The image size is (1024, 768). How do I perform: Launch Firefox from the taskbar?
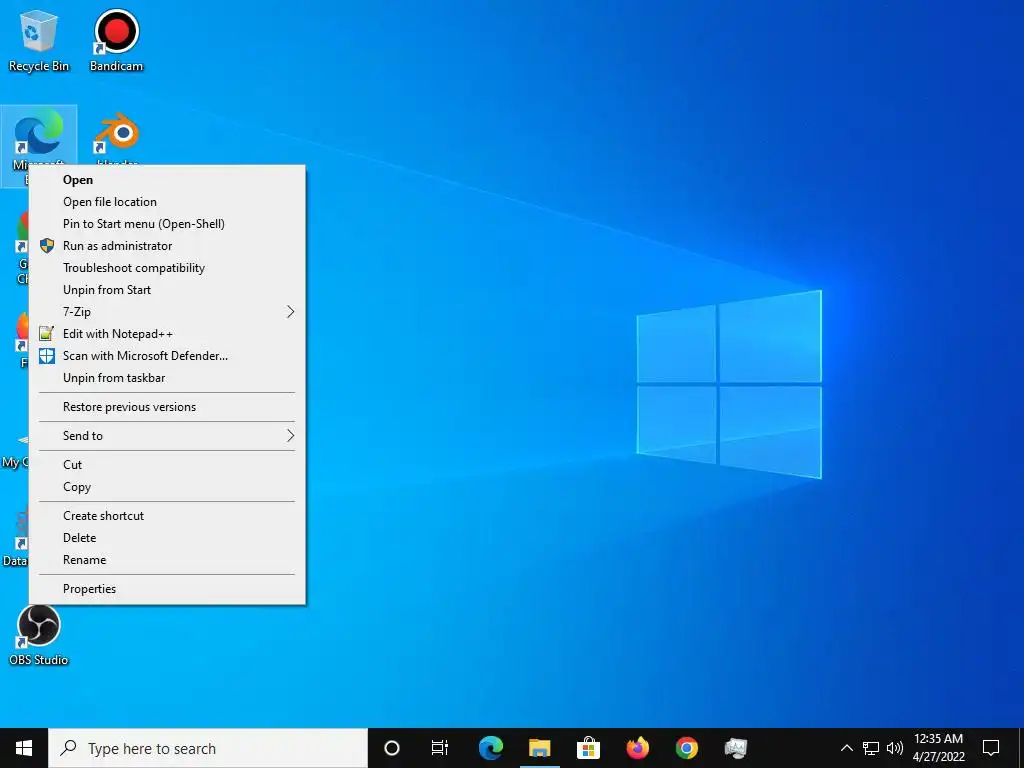click(x=637, y=748)
